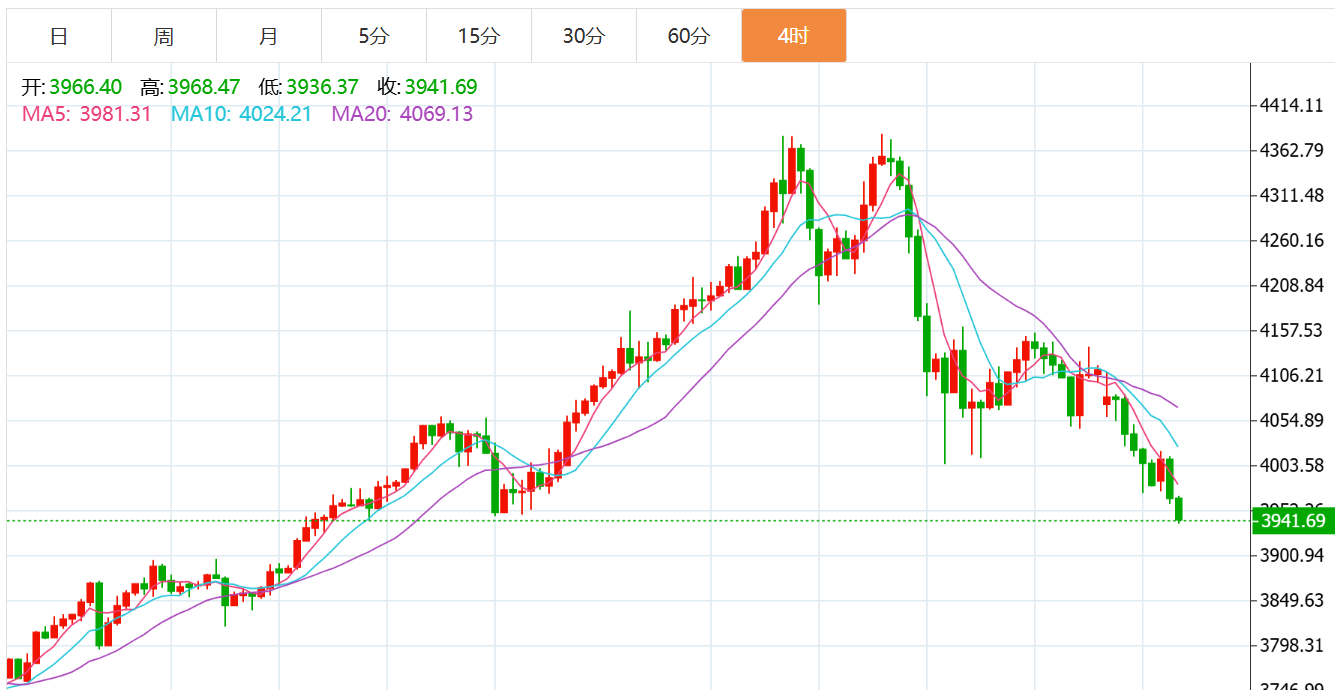Click the low price 3936.37

click(x=322, y=88)
